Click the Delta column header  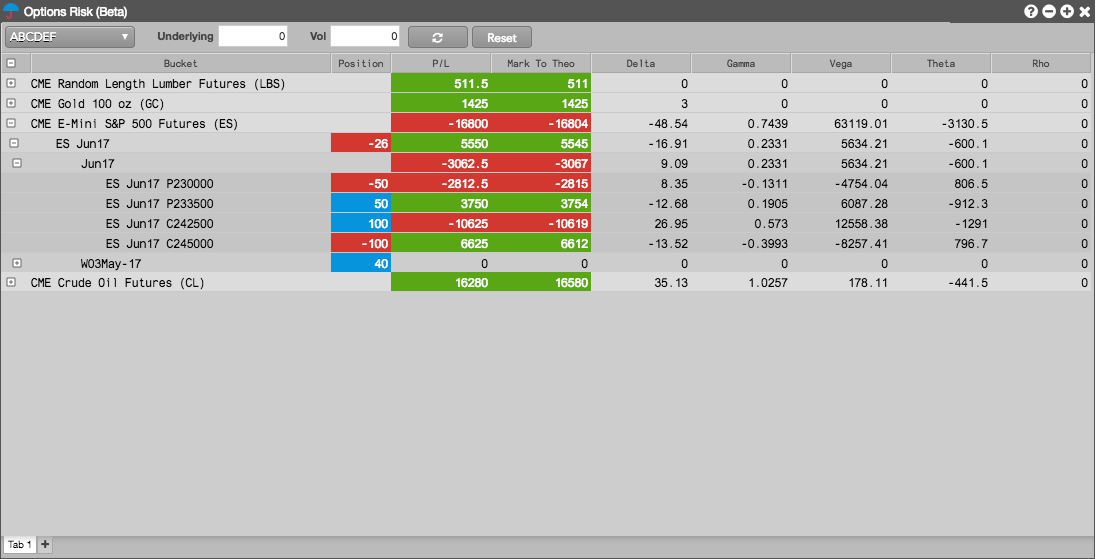click(641, 63)
